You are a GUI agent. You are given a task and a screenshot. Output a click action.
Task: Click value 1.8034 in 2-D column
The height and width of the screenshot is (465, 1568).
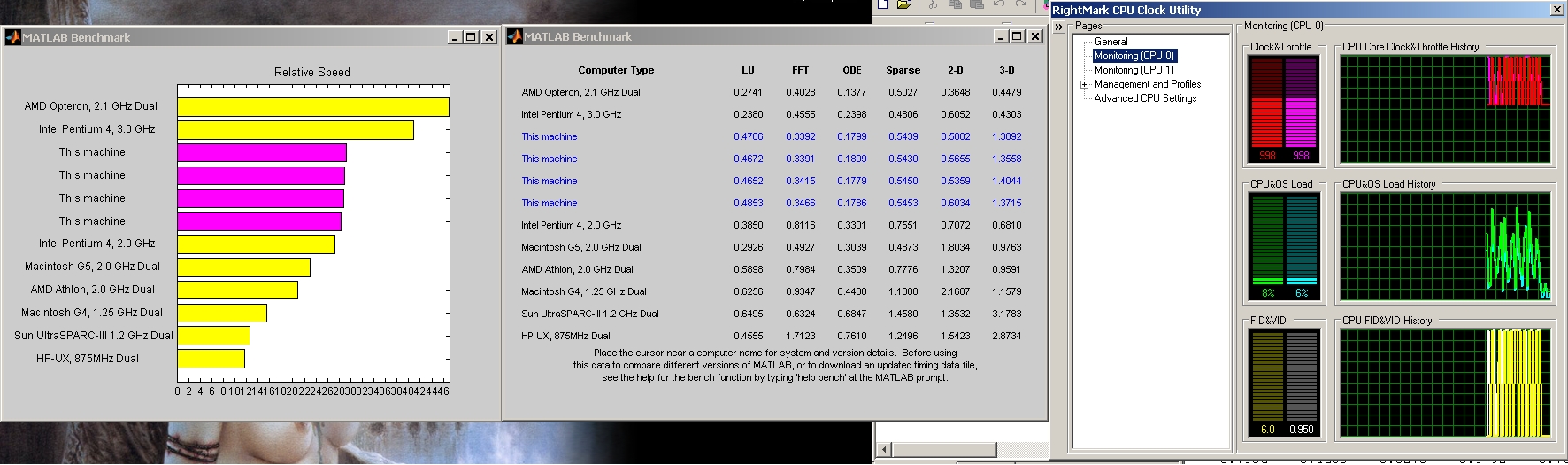[x=956, y=247]
